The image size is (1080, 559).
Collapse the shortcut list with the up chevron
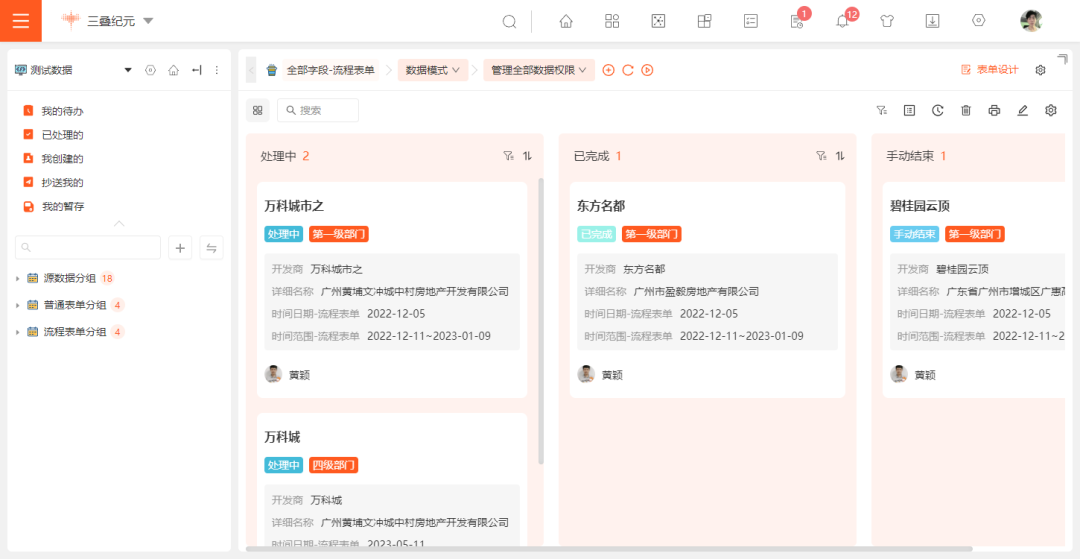(x=119, y=224)
